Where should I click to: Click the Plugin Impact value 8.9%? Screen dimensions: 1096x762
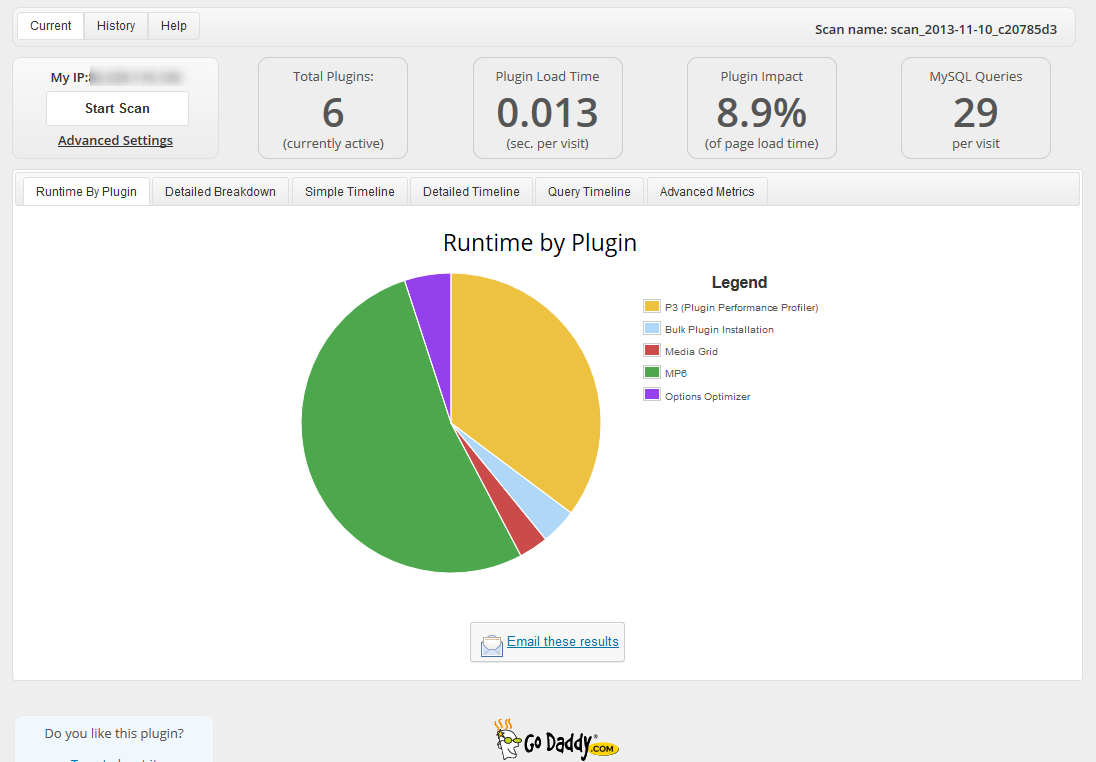pyautogui.click(x=762, y=113)
